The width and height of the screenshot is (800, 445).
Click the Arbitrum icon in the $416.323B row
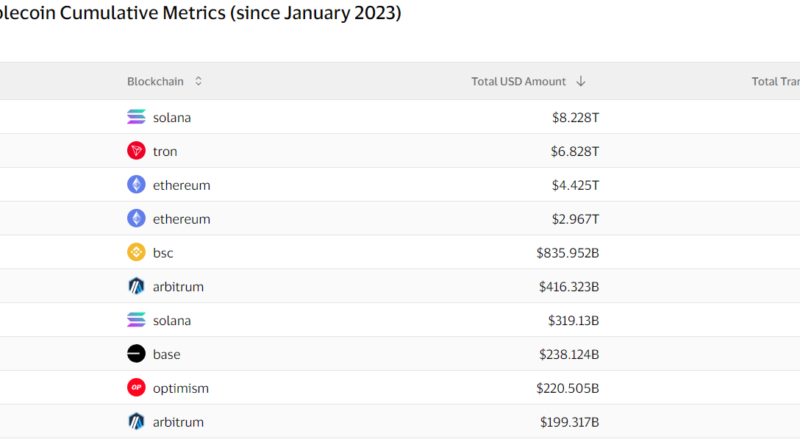pos(136,287)
